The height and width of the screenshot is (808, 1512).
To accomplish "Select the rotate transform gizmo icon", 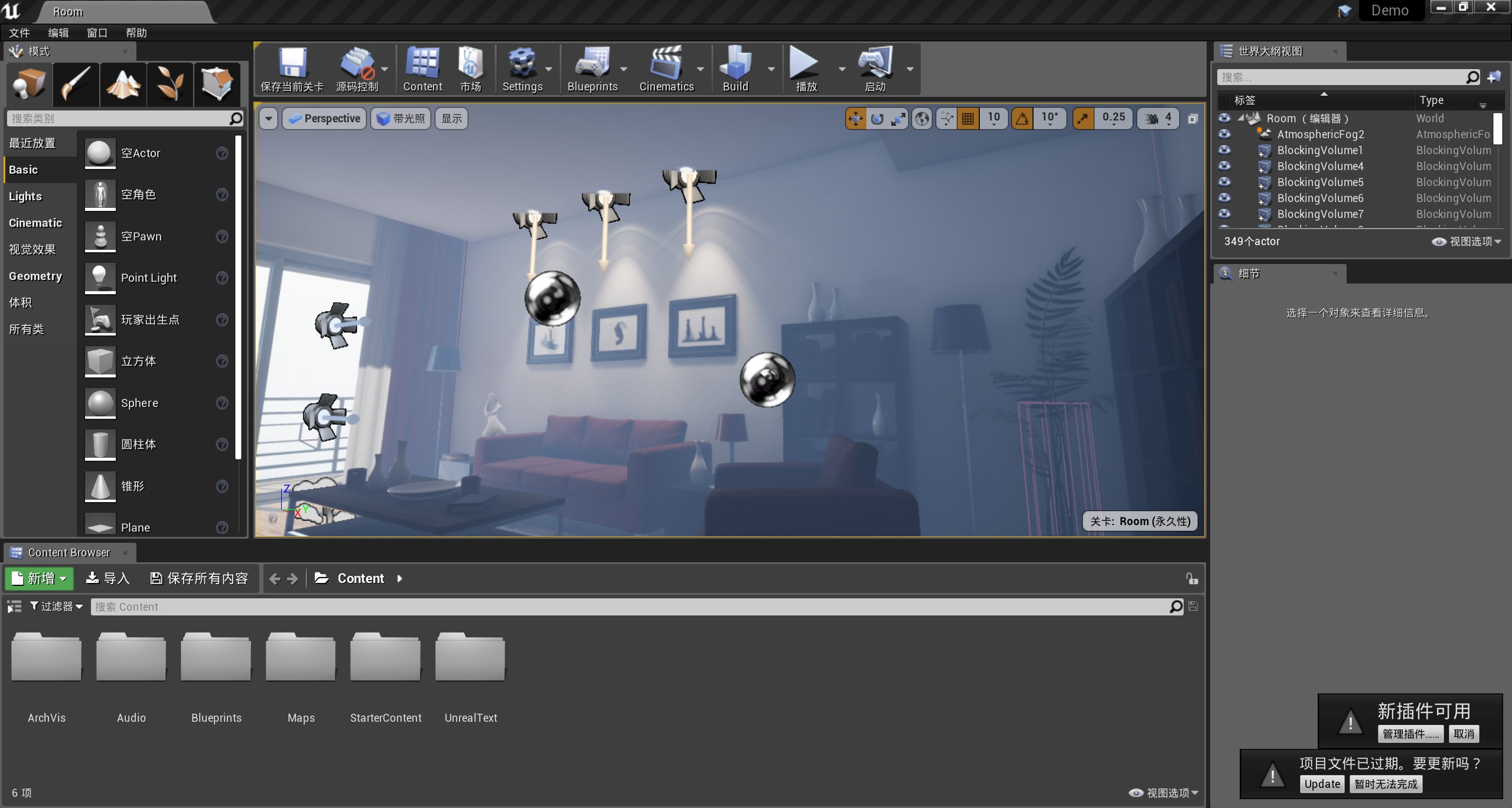I will [x=877, y=119].
